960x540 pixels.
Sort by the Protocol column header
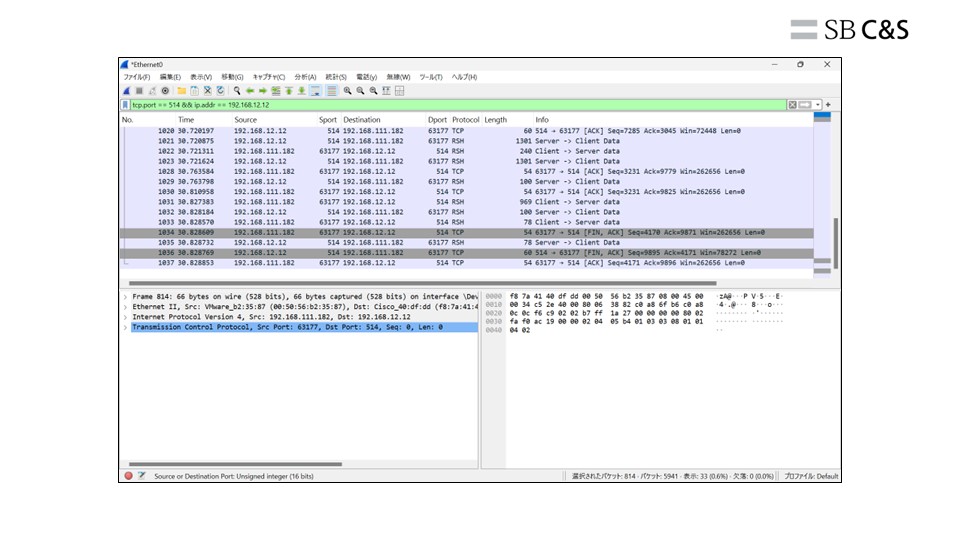click(x=465, y=120)
